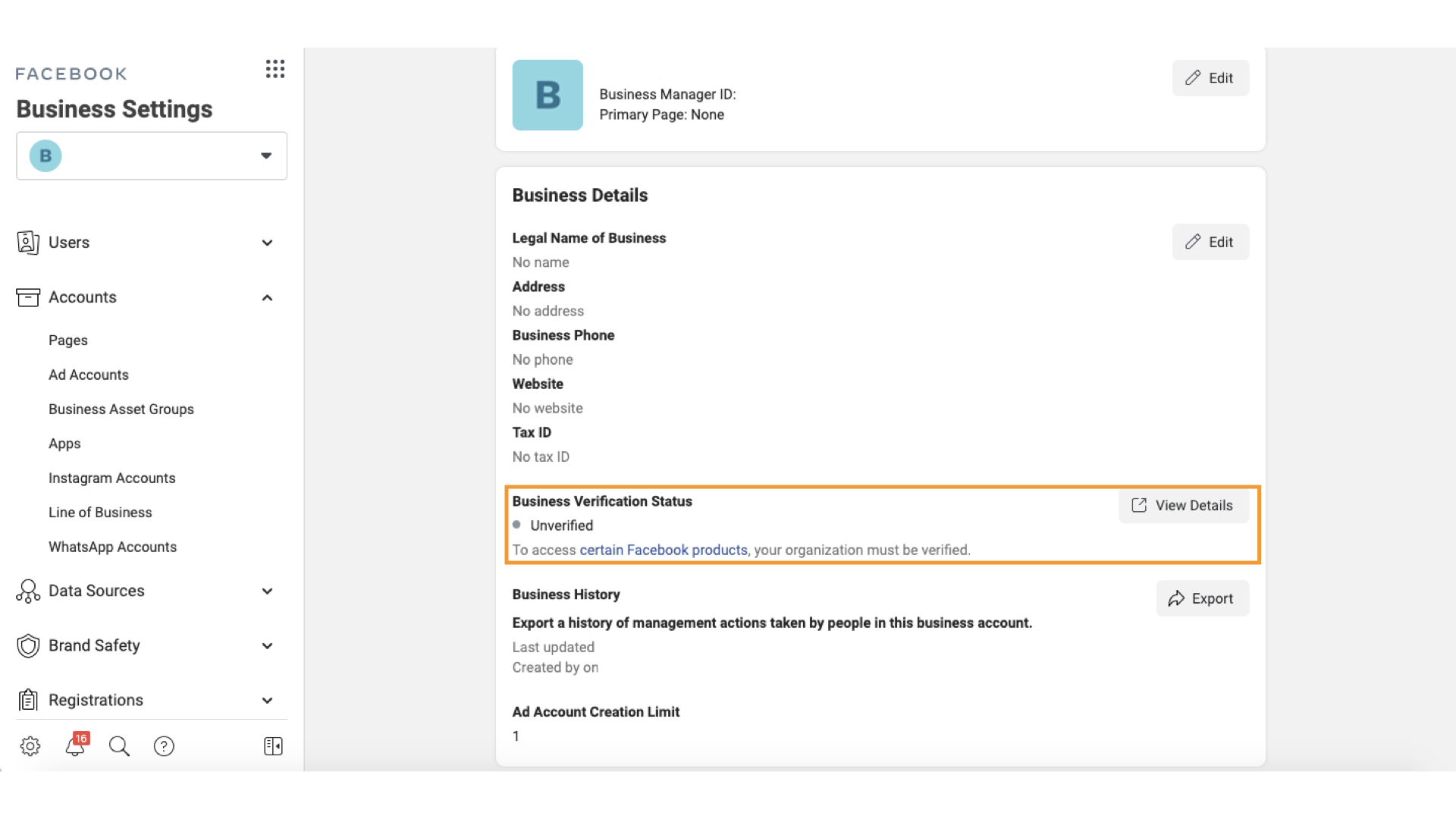1456x819 pixels.
Task: Click the Business Settings gear icon
Action: (30, 746)
